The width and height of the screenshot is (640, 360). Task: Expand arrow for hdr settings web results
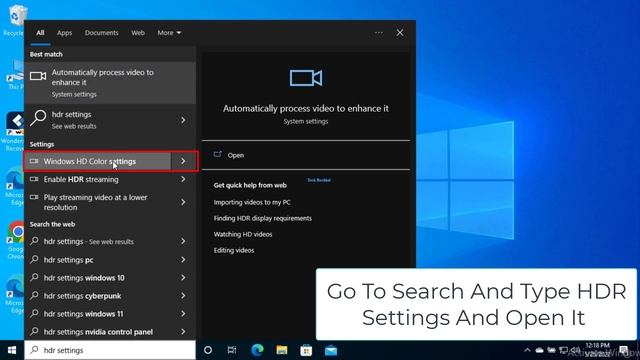(x=183, y=120)
